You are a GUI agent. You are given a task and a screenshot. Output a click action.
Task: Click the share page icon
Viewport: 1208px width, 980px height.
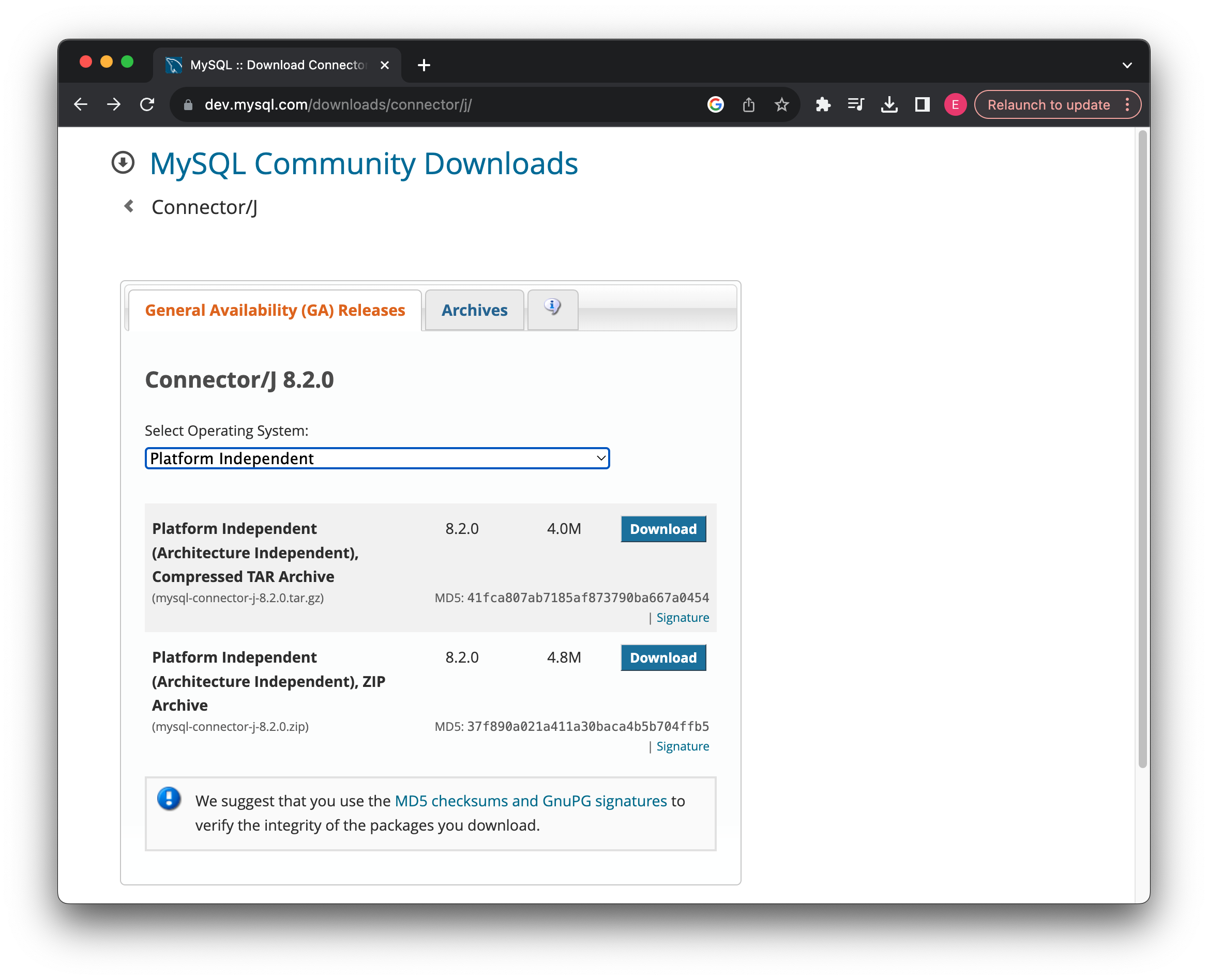click(749, 104)
